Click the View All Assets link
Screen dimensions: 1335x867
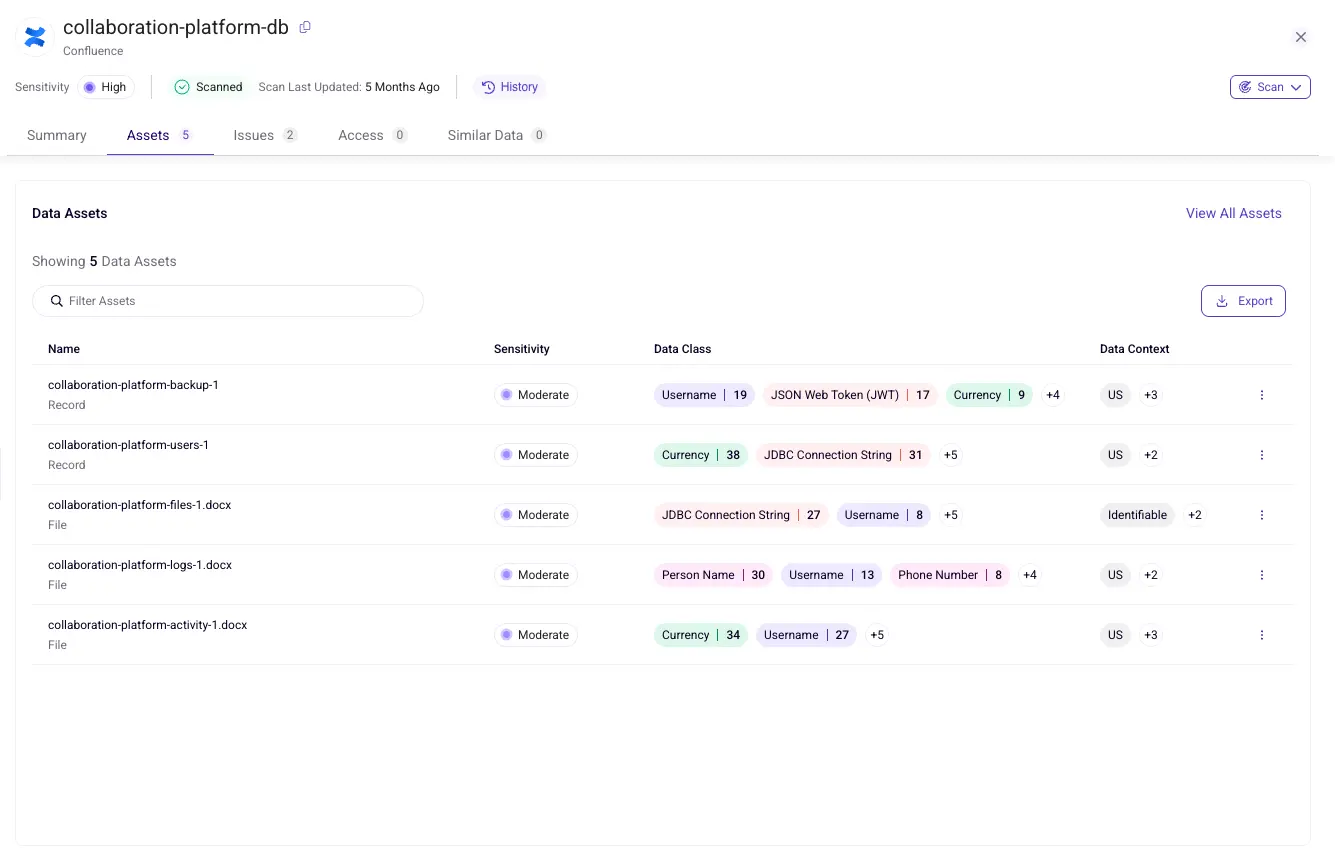1233,213
